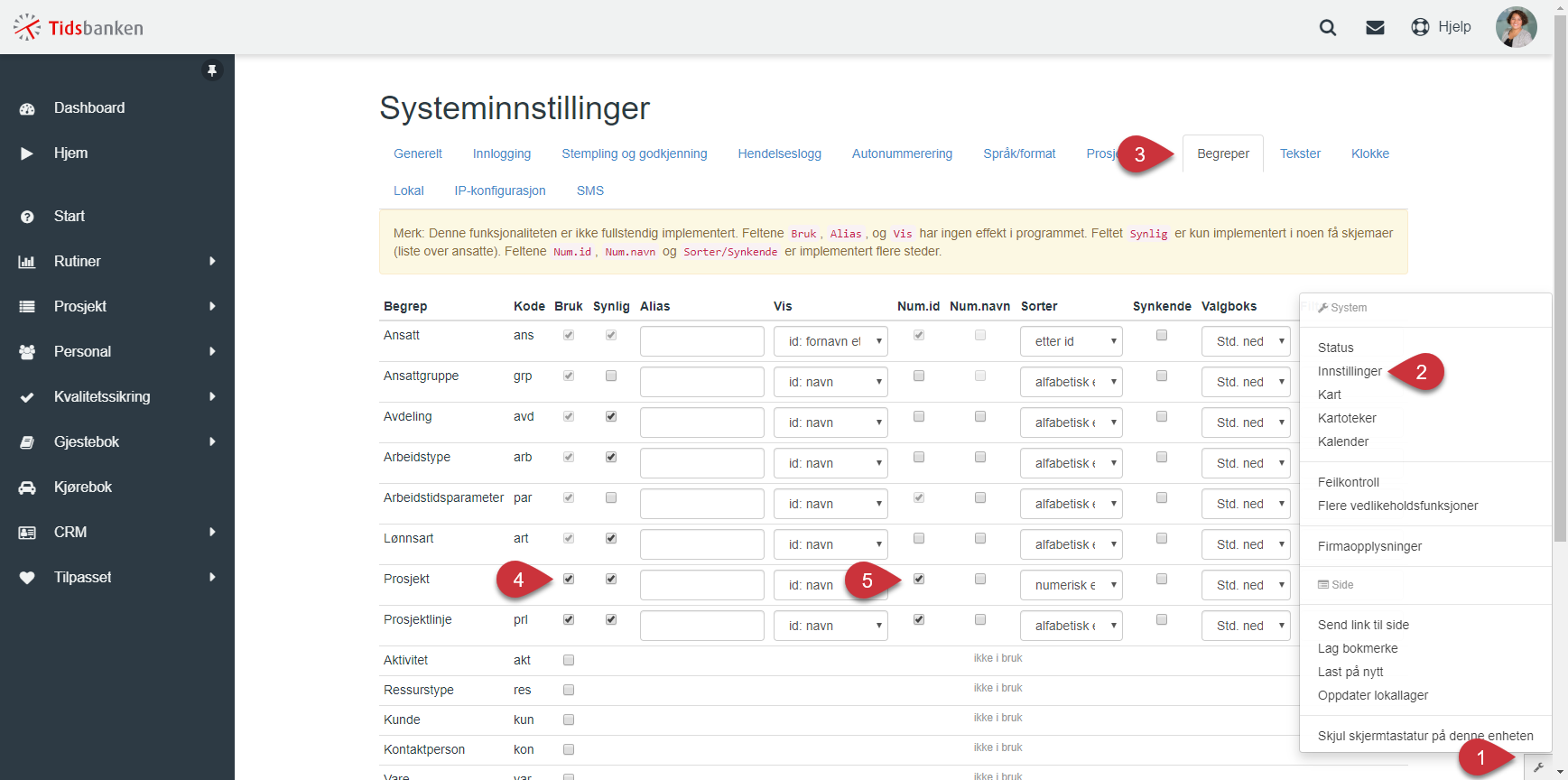1568x780 pixels.
Task: Click the Hjelp lifebuoy icon
Action: coord(1420,27)
